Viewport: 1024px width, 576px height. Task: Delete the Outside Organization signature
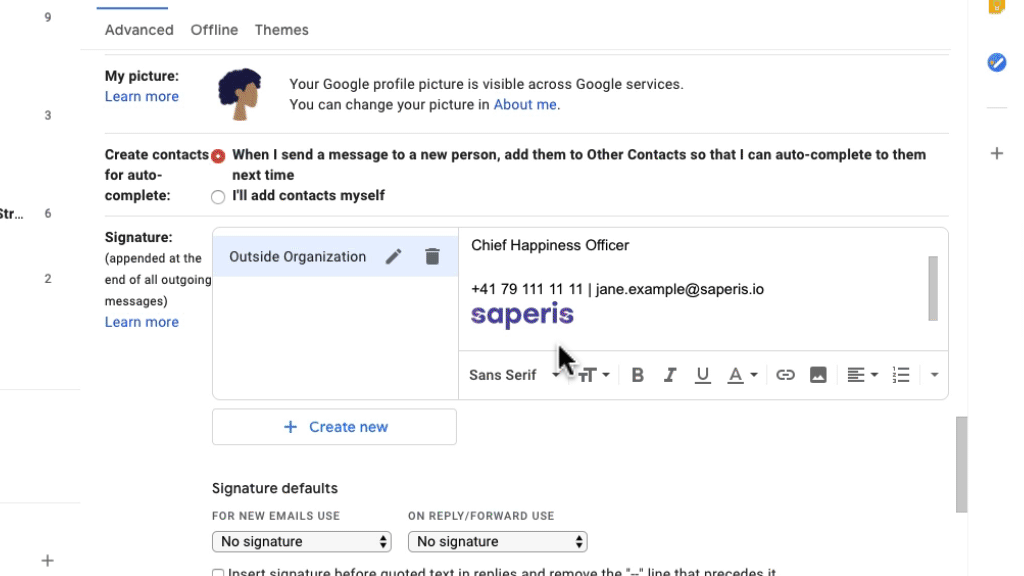point(432,257)
